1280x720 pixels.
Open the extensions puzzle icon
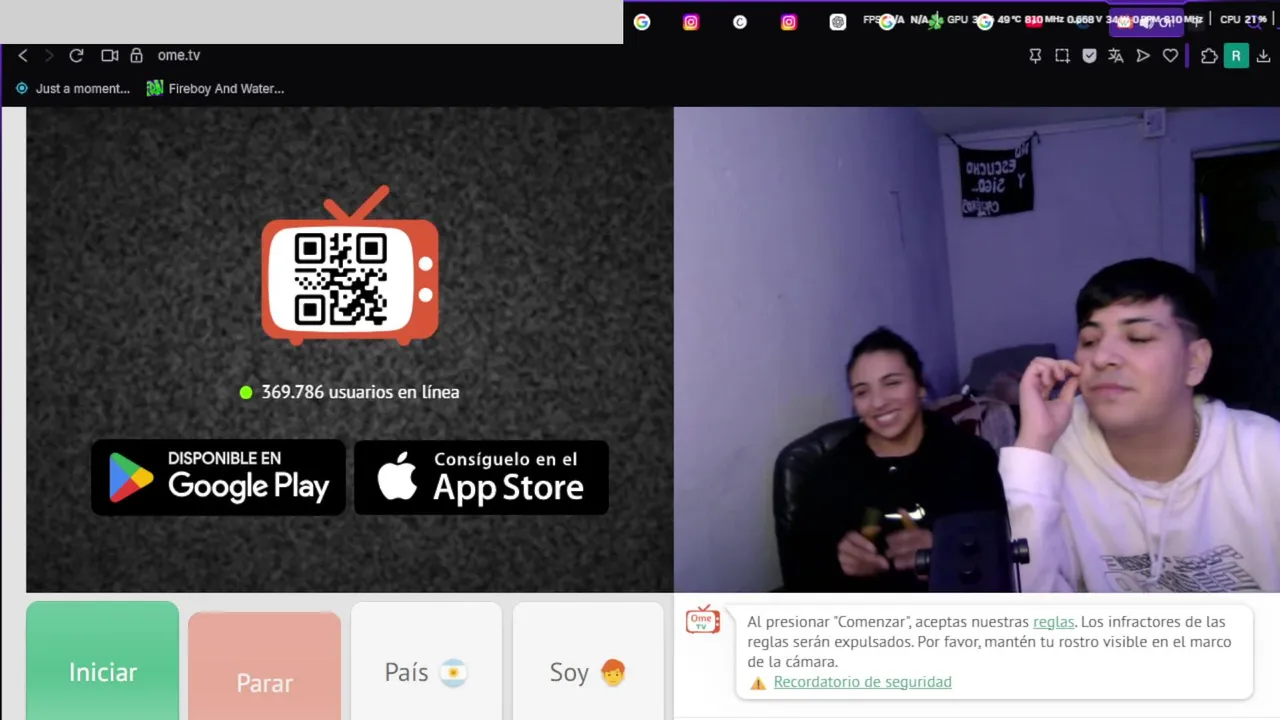(x=1209, y=56)
